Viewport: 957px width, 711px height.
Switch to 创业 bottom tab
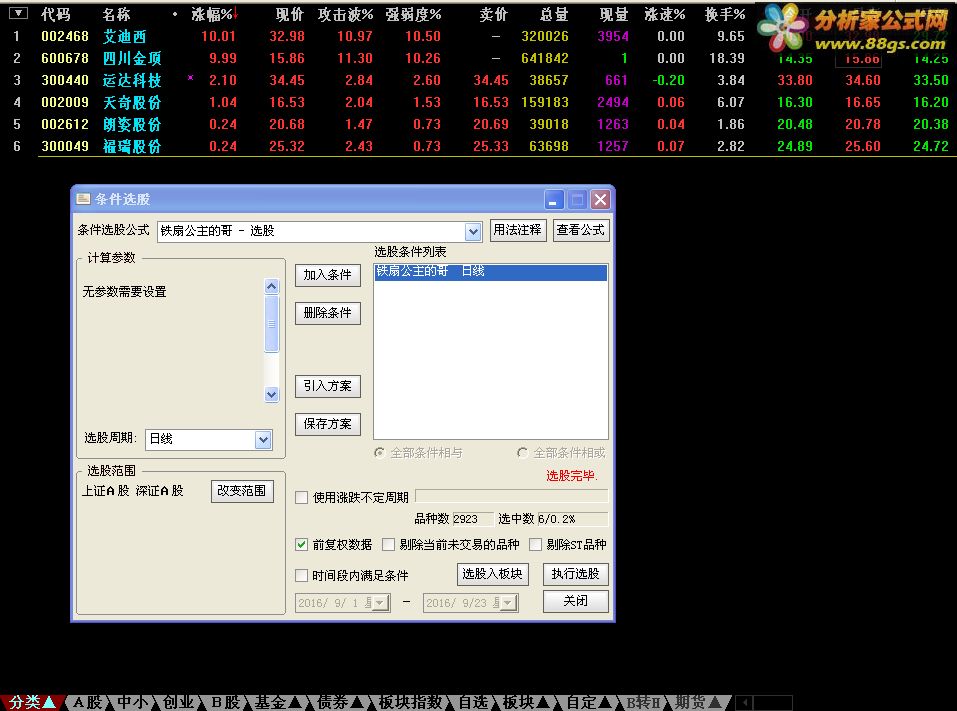pyautogui.click(x=178, y=702)
